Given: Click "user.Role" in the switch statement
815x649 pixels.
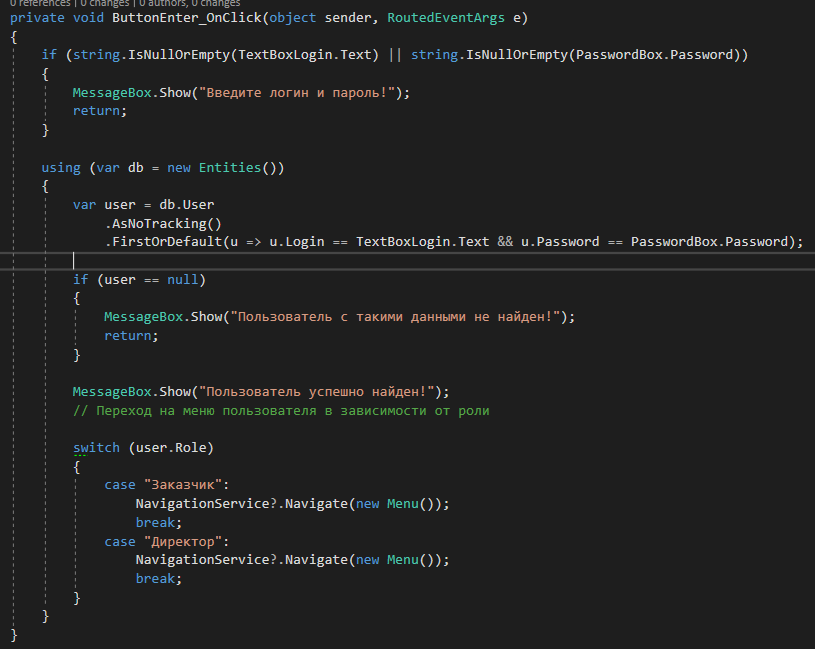Looking at the screenshot, I should pos(171,448).
